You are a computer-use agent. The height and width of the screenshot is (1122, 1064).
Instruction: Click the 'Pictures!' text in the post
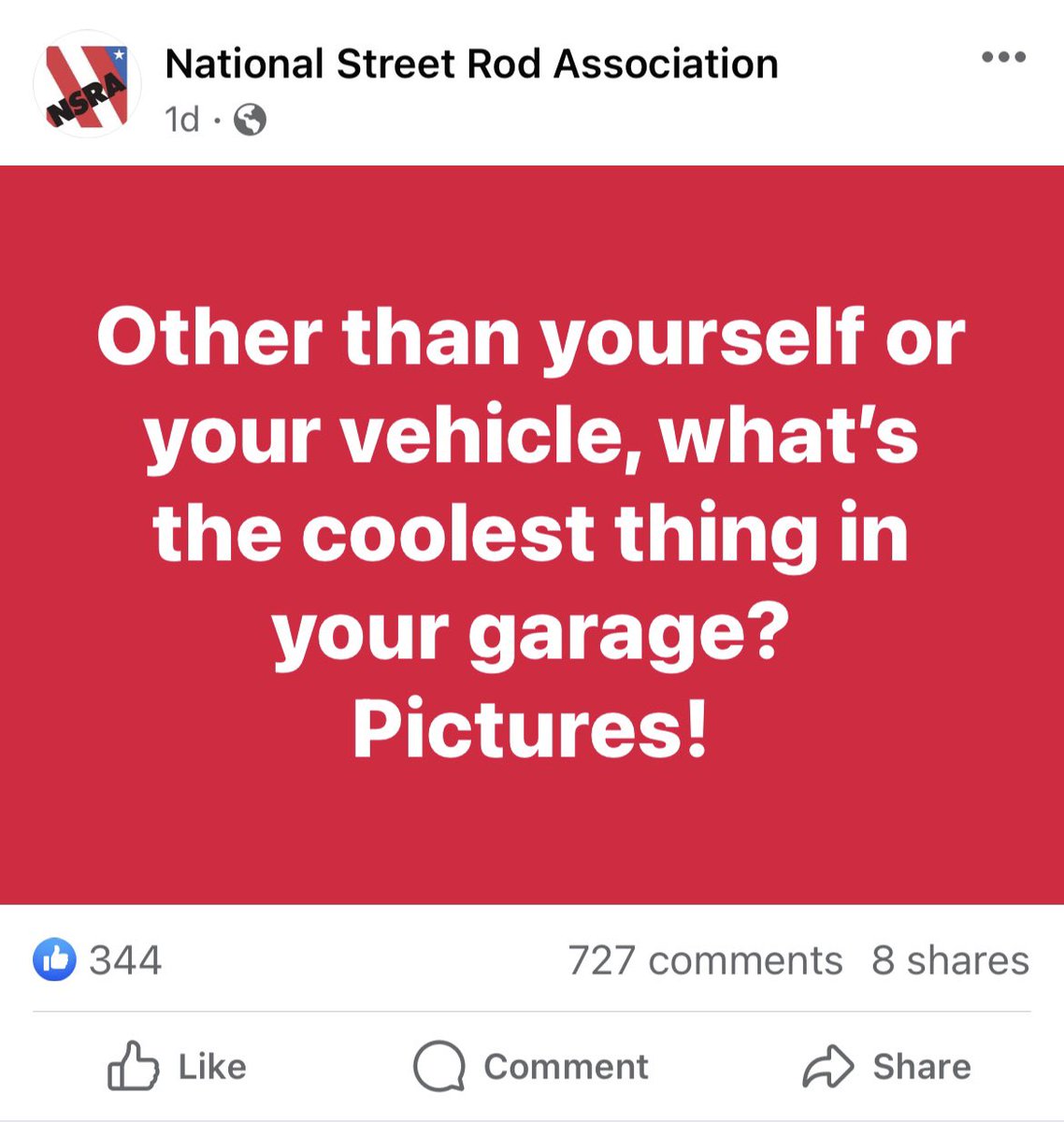[x=530, y=730]
